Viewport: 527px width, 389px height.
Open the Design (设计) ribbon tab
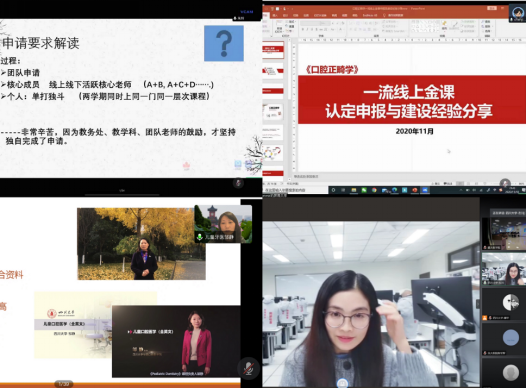click(285, 15)
